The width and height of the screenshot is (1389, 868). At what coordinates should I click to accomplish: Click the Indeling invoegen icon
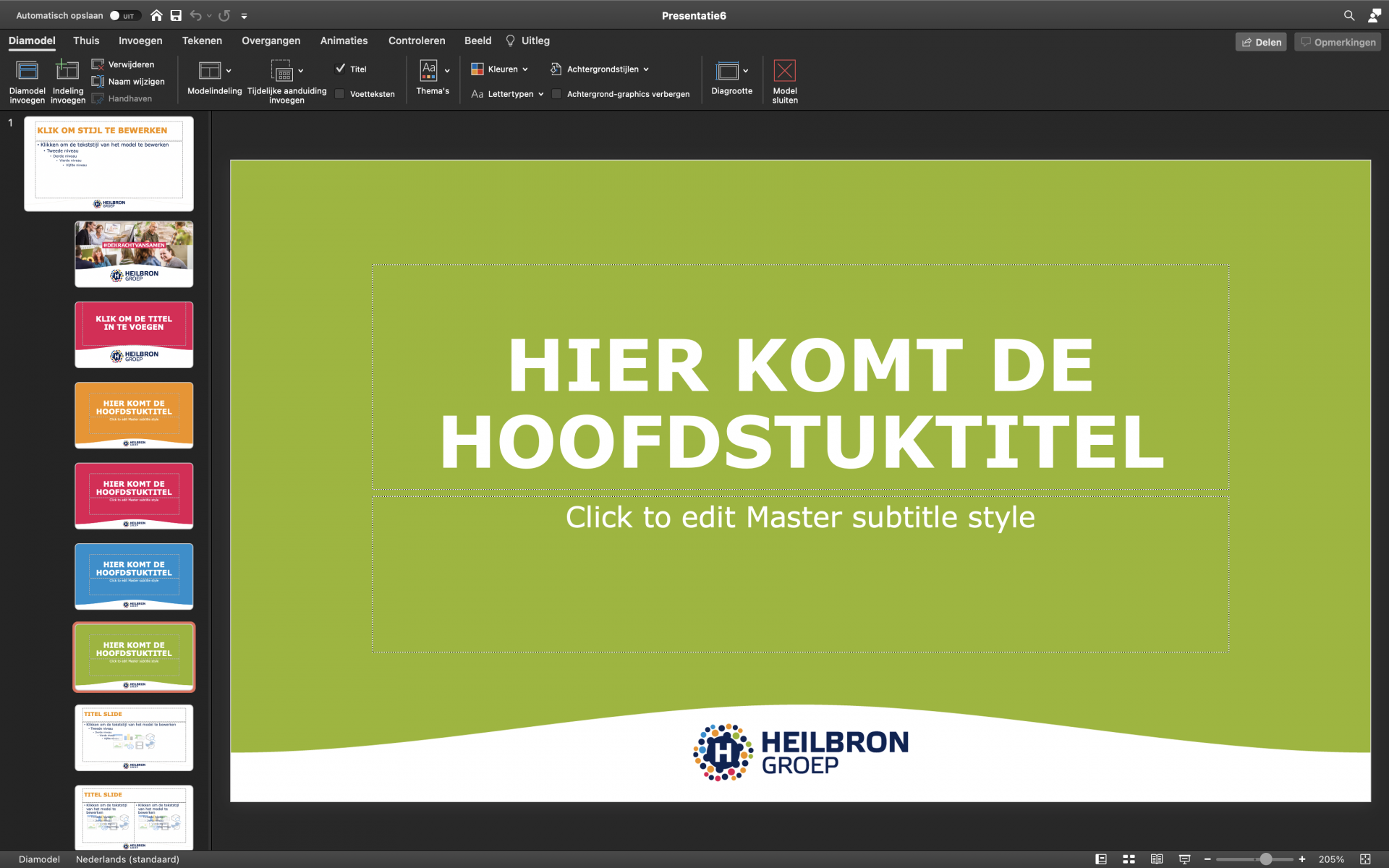(x=67, y=71)
